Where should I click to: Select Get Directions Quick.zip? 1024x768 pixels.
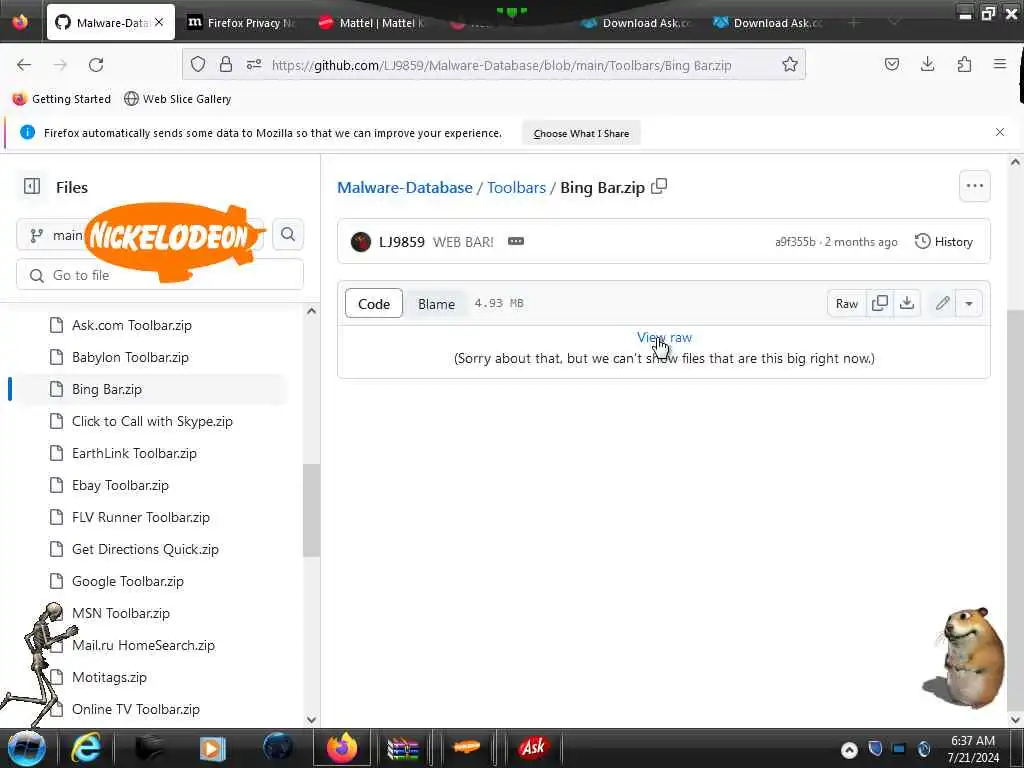tap(147, 549)
